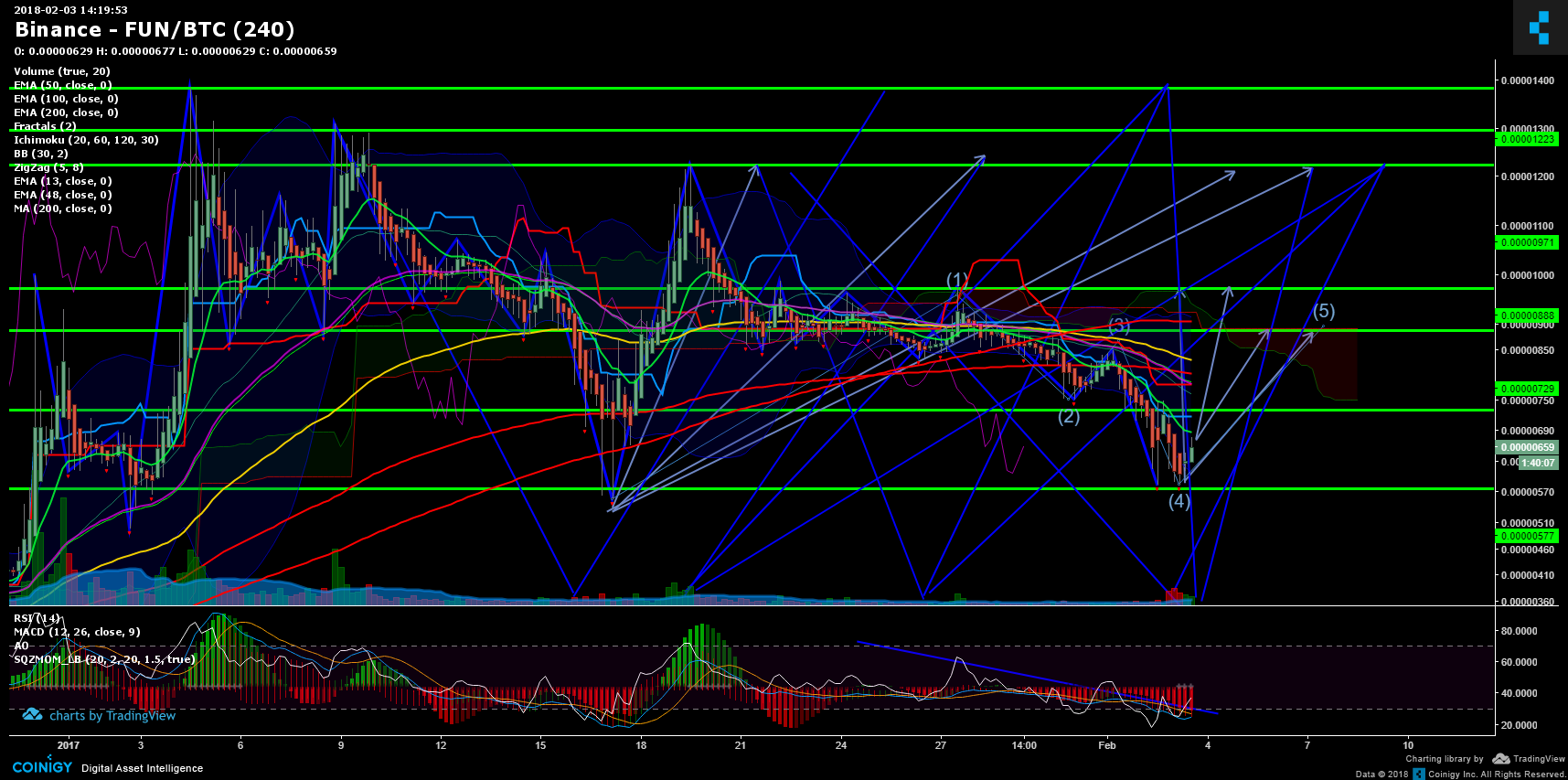This screenshot has width=1568, height=780.
Task: Click the wave label '(5)' on chart
Action: point(1324,311)
